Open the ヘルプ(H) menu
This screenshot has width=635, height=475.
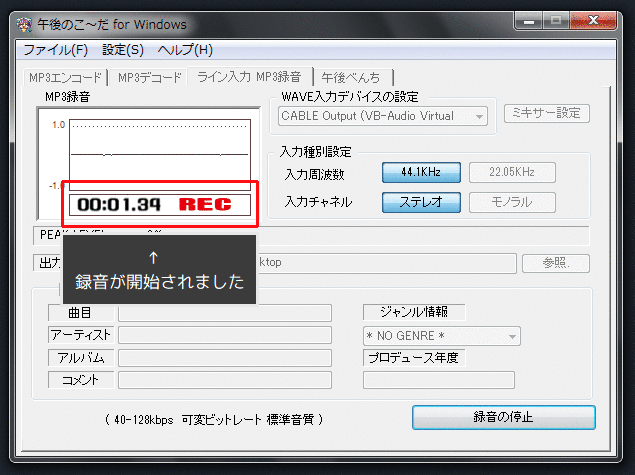(185, 50)
